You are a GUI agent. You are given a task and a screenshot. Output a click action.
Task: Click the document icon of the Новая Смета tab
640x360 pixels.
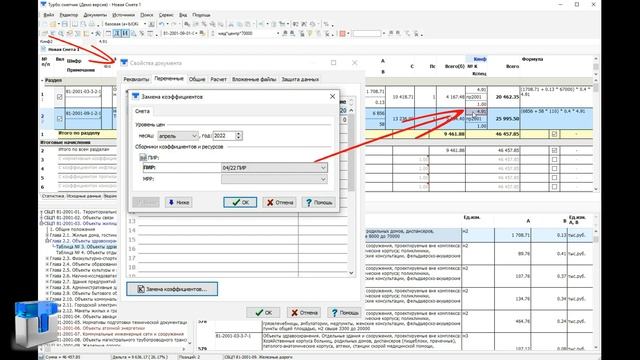pos(44,49)
